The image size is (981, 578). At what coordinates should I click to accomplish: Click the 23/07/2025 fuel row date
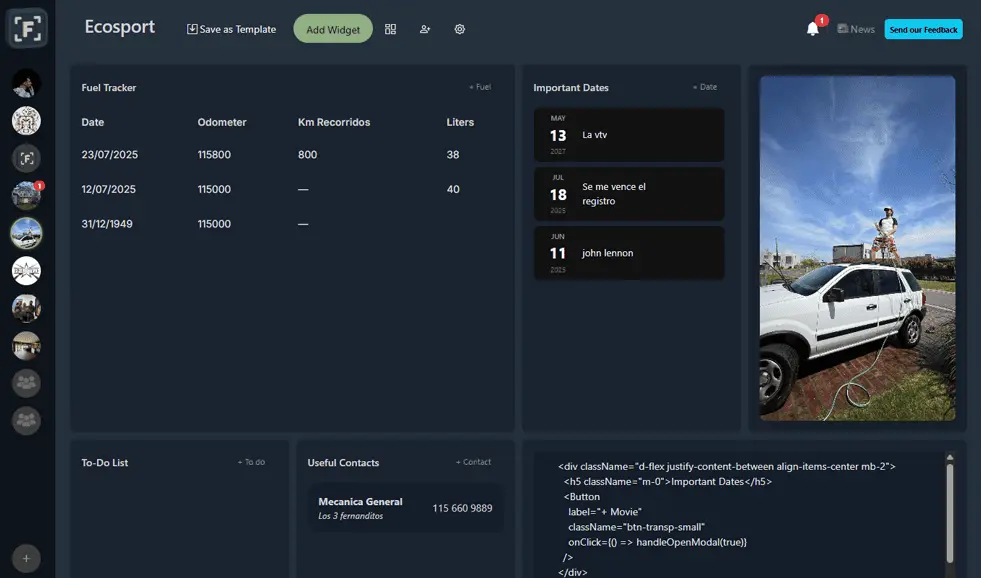click(x=109, y=155)
